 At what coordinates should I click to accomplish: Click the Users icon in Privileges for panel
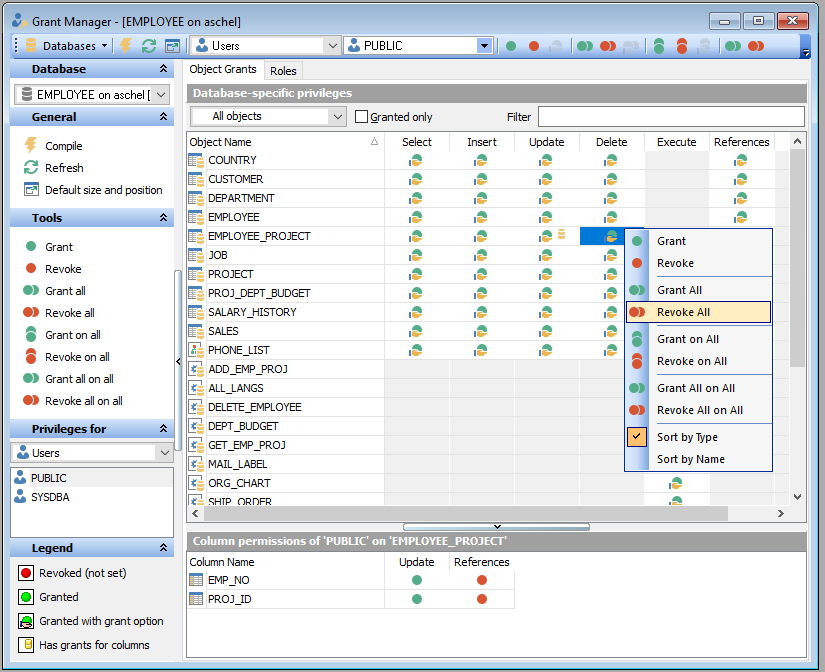[22, 452]
